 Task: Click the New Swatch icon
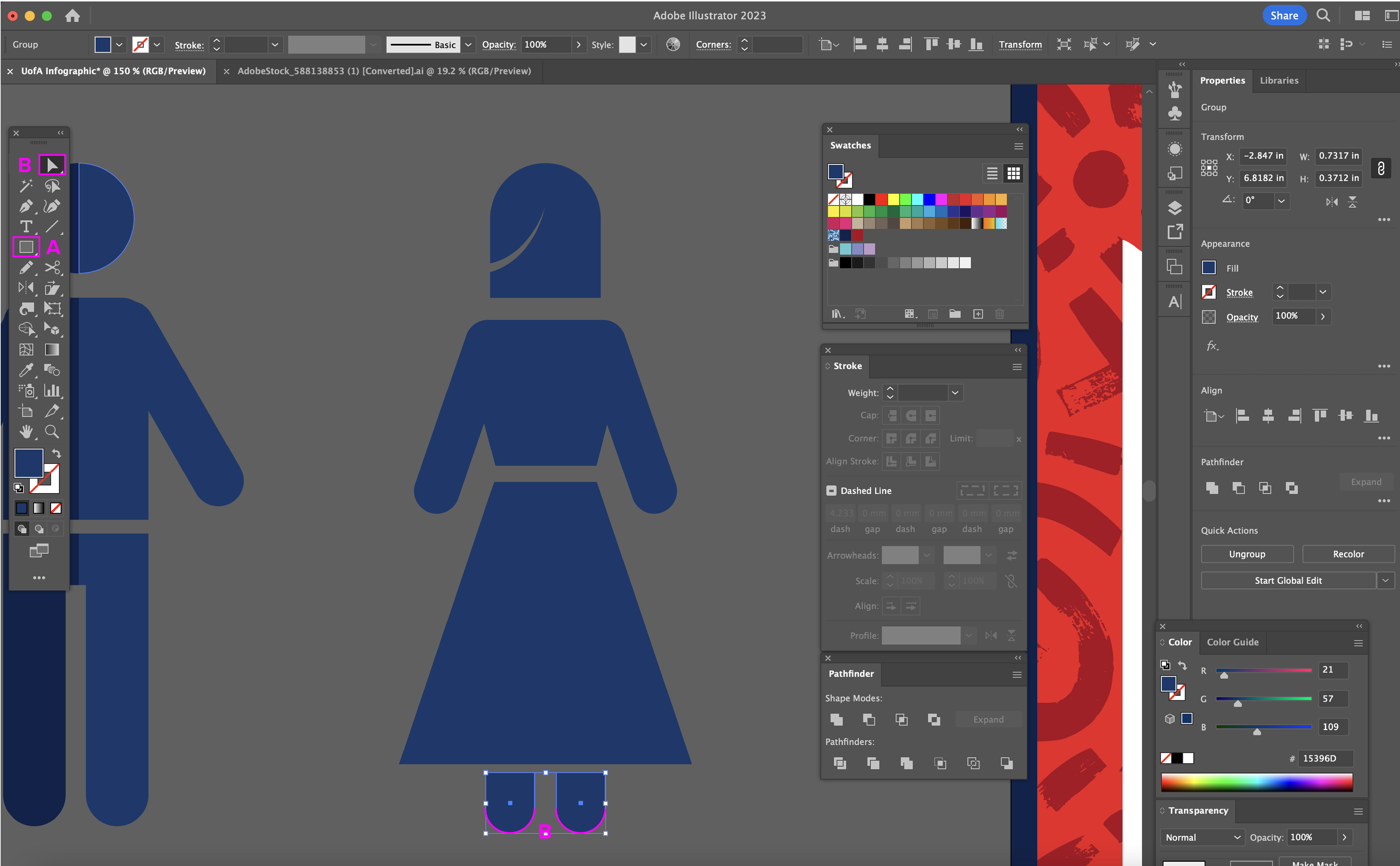pos(978,314)
